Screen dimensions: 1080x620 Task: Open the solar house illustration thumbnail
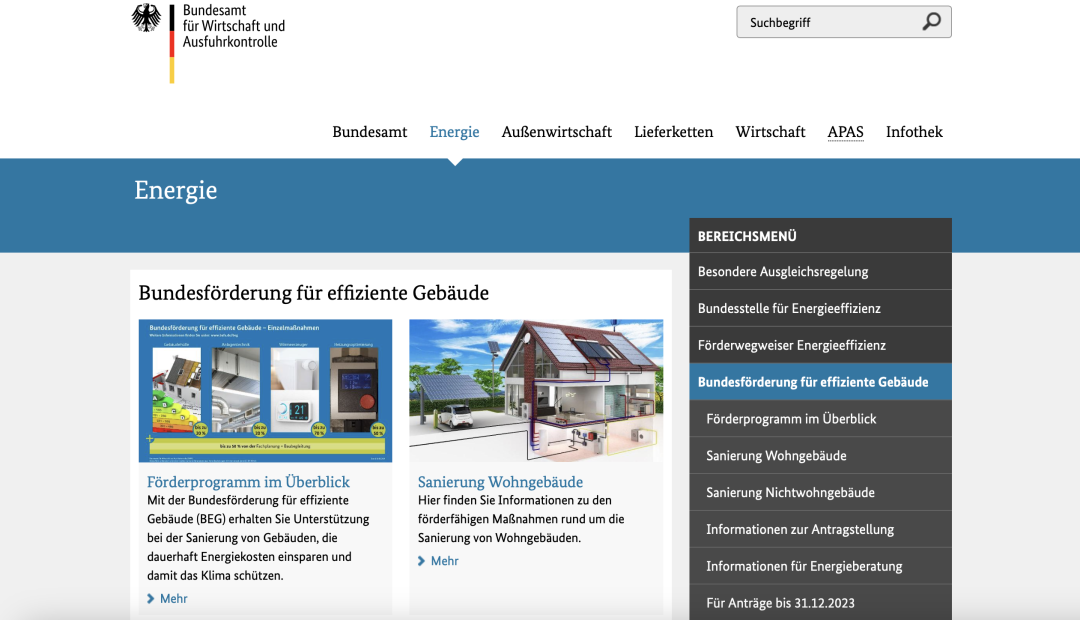[x=536, y=391]
